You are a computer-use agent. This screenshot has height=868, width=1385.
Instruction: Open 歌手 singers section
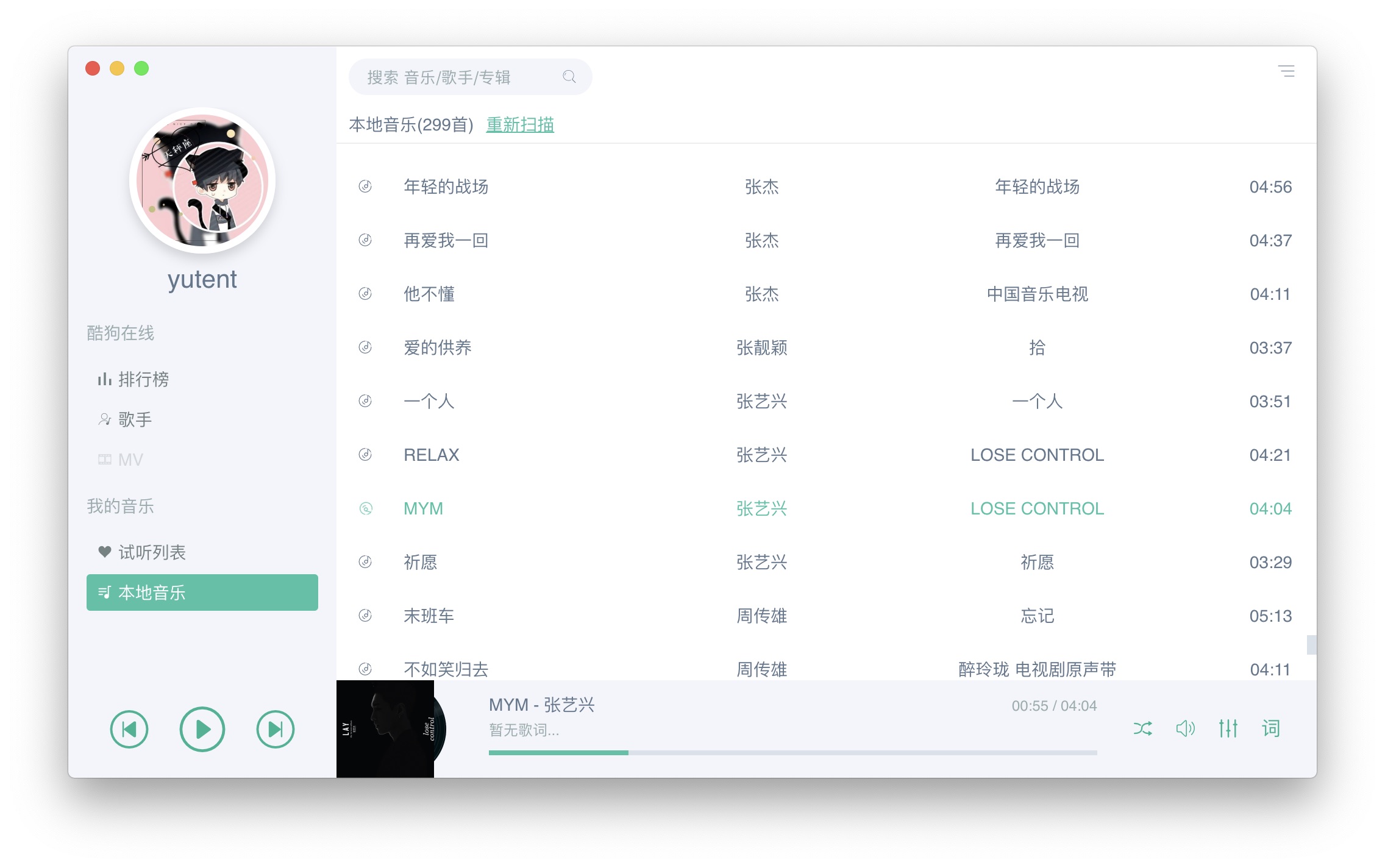[134, 419]
